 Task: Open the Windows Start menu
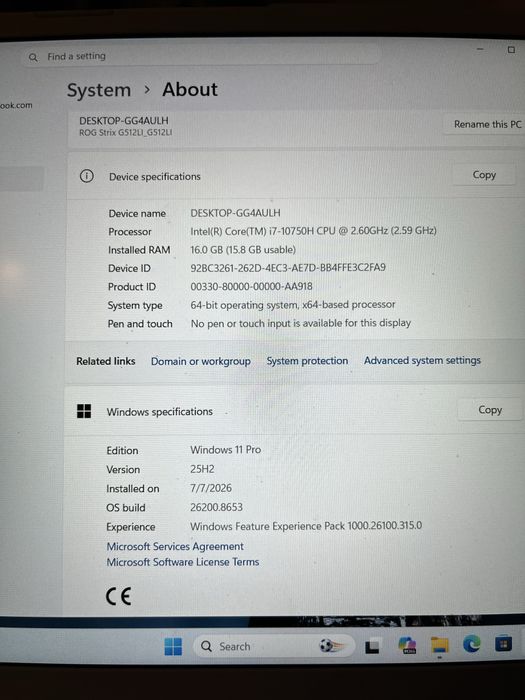pos(173,646)
